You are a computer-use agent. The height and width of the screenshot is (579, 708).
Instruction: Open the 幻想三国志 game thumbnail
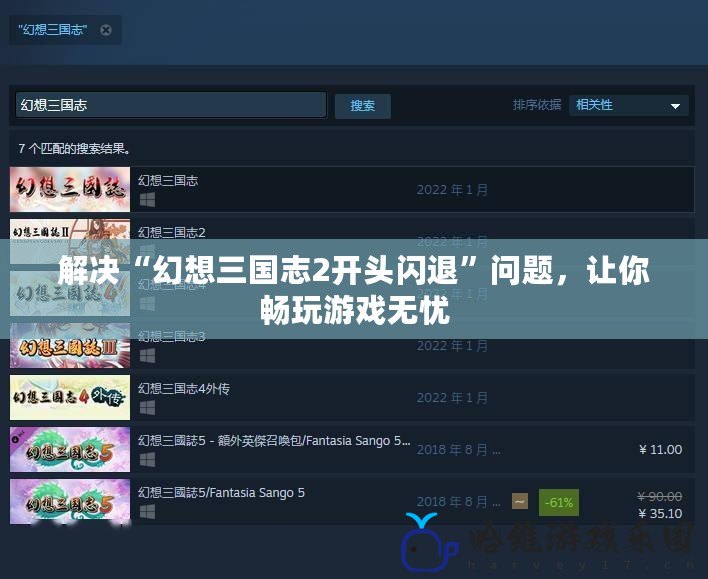tap(70, 189)
